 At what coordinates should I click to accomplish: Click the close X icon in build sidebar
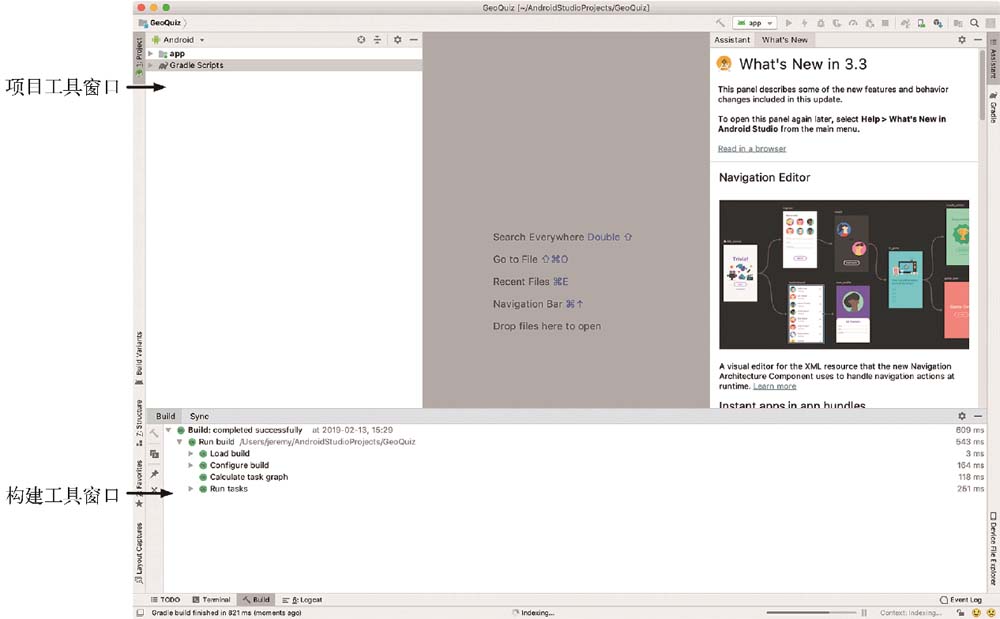point(154,490)
